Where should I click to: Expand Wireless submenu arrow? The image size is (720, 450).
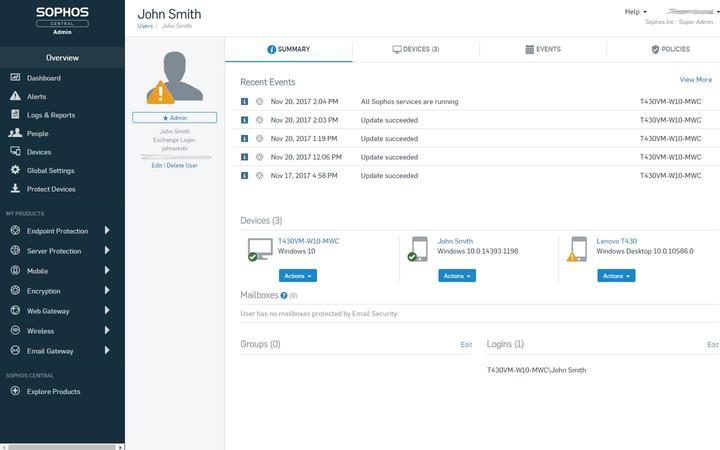(x=107, y=330)
